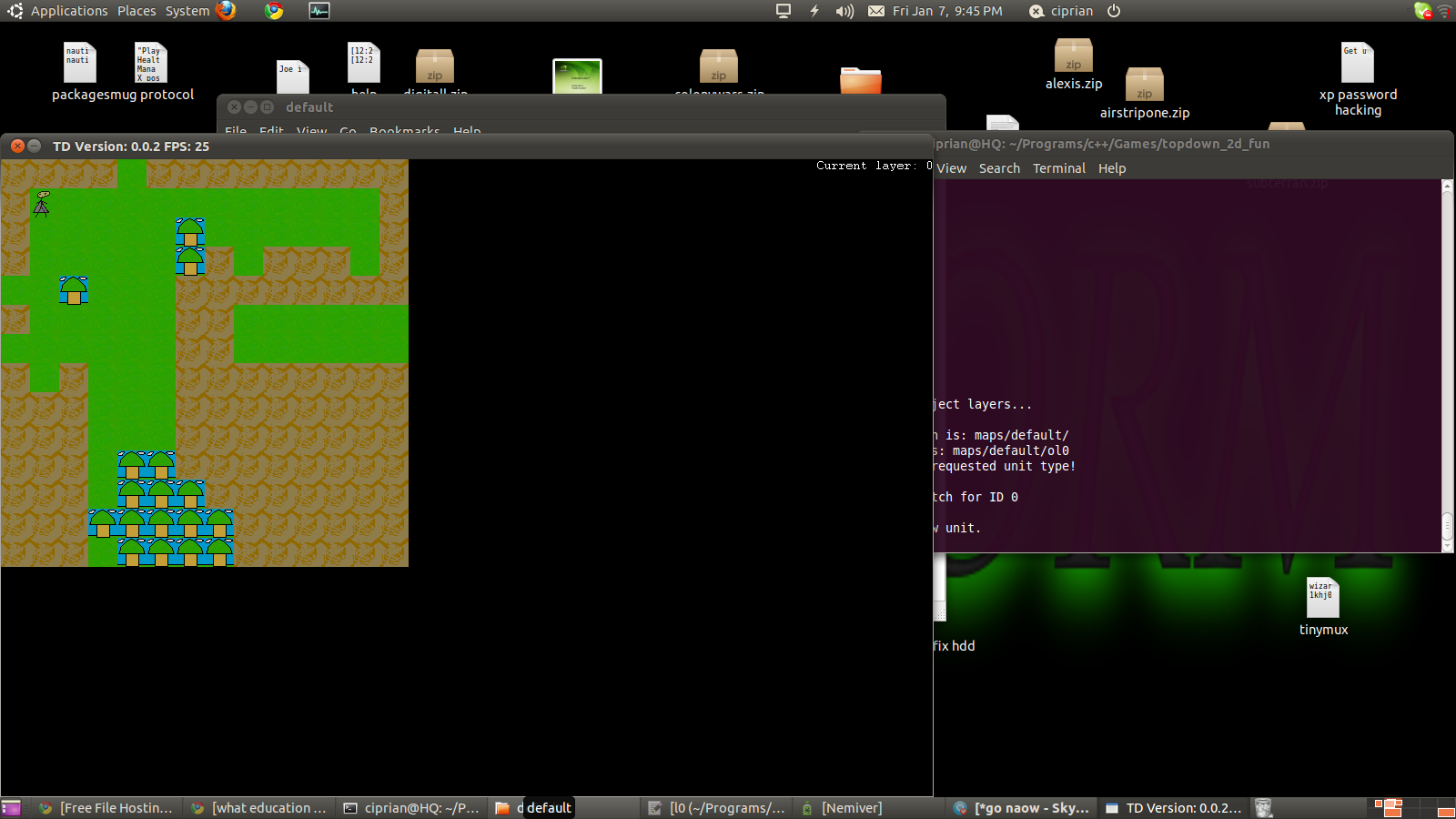Viewport: 1456px width, 819px height.
Task: Open the System menu
Action: pos(187,11)
